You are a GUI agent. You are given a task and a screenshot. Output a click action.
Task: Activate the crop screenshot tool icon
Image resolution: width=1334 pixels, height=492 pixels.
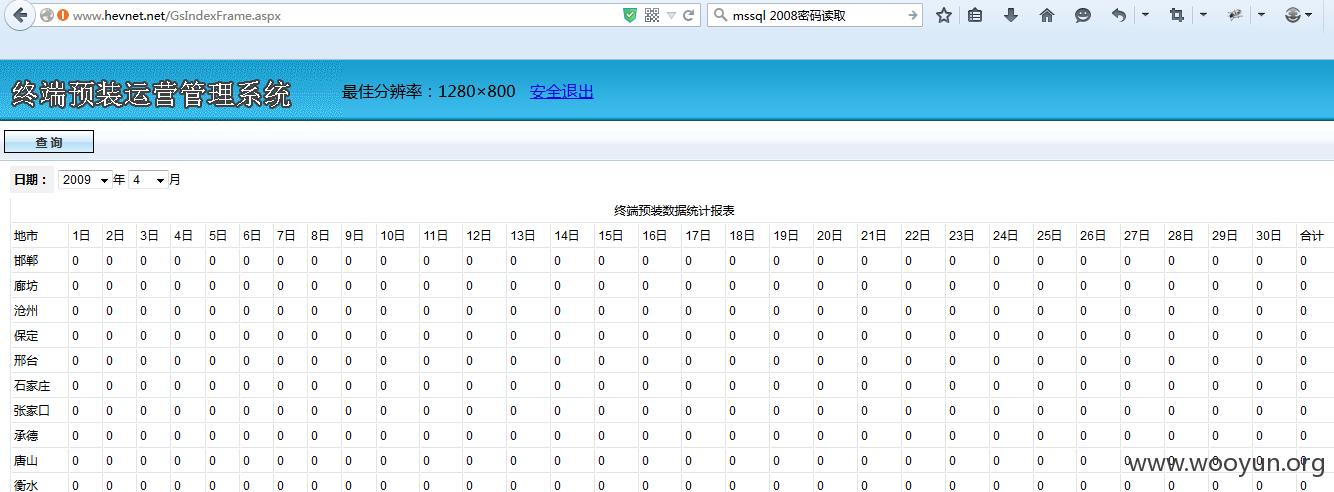1176,15
